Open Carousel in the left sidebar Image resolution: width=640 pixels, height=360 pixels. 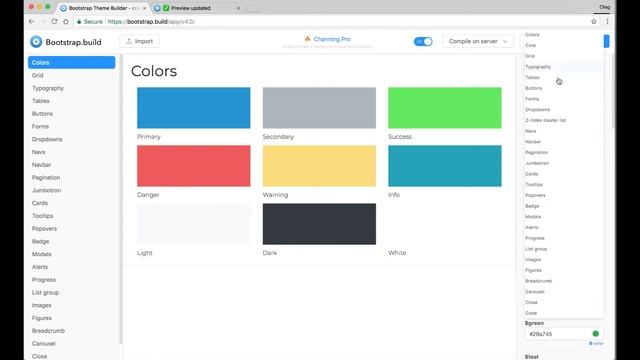pyautogui.click(x=44, y=343)
